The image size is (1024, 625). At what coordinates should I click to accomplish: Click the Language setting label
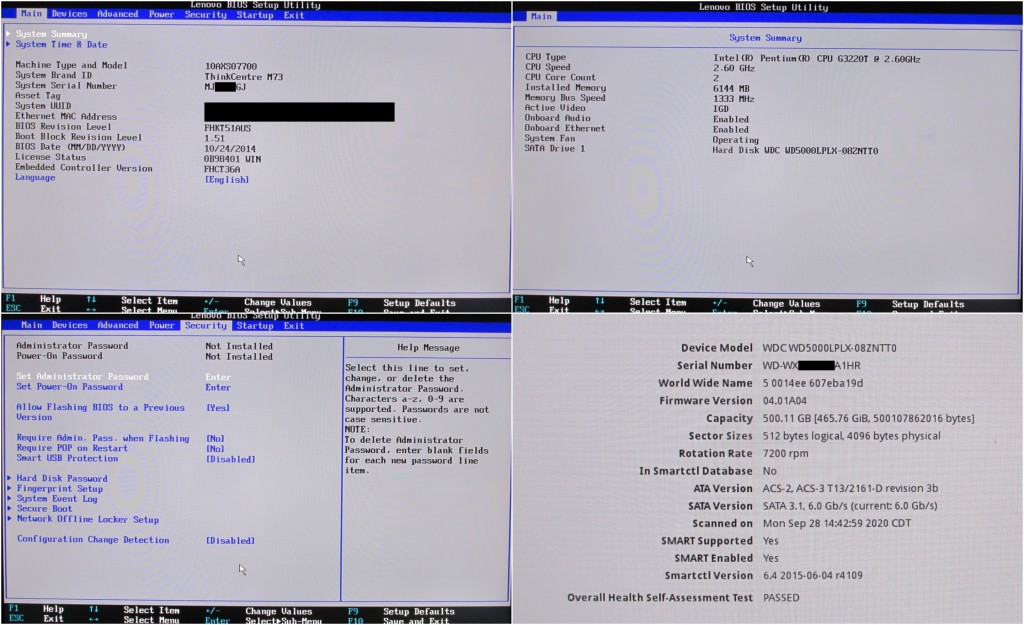[x=35, y=177]
